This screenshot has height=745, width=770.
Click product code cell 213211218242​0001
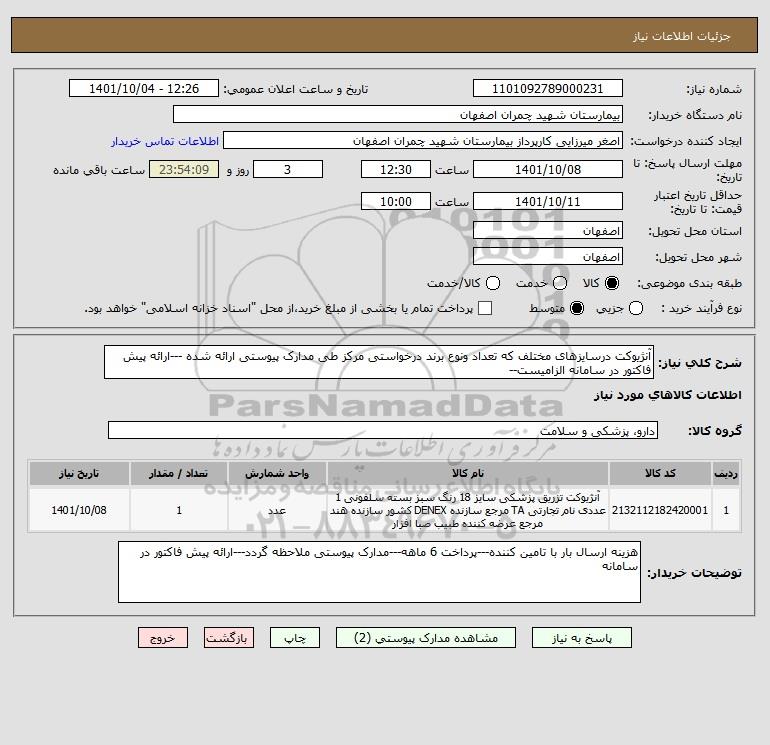pos(660,510)
